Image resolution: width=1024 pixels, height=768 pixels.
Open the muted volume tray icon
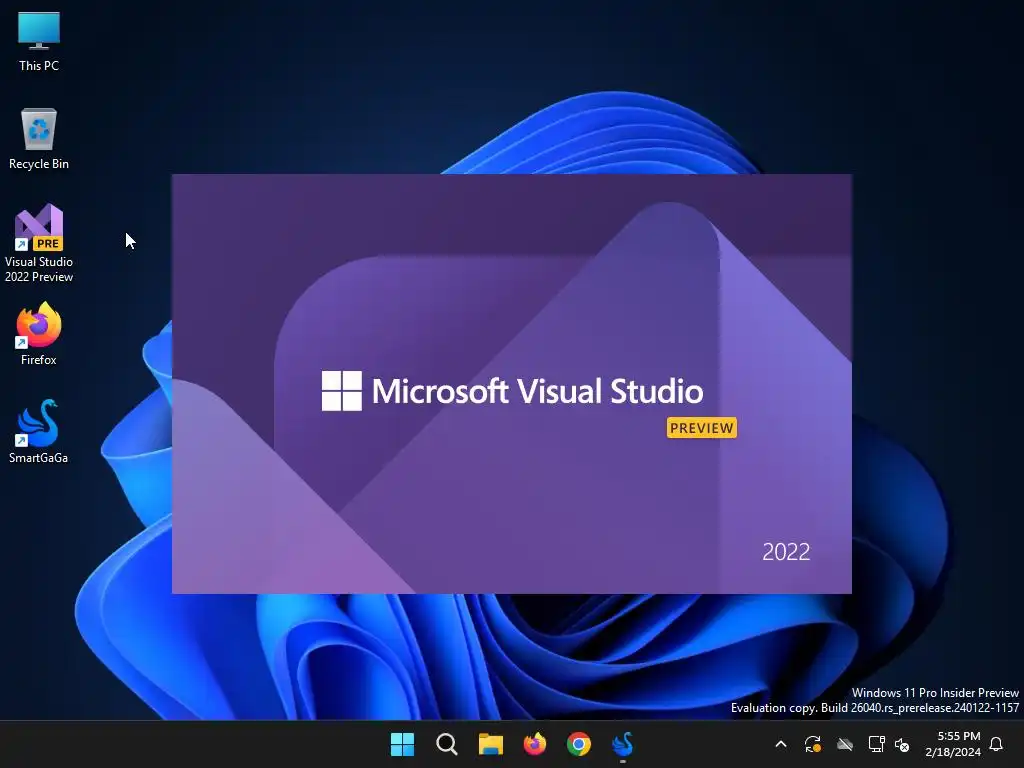(x=902, y=744)
